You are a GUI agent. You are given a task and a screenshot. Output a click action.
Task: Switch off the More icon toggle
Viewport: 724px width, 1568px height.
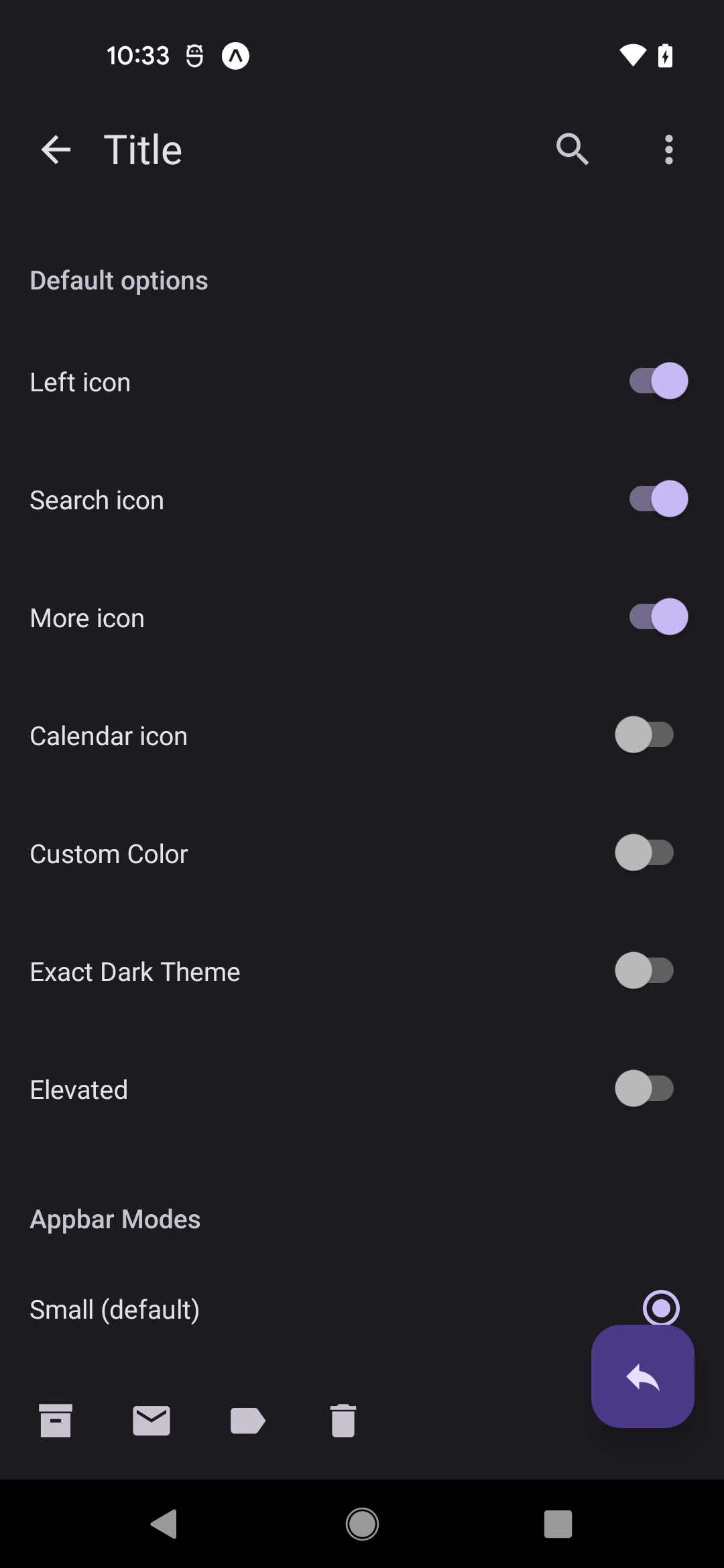pos(658,617)
